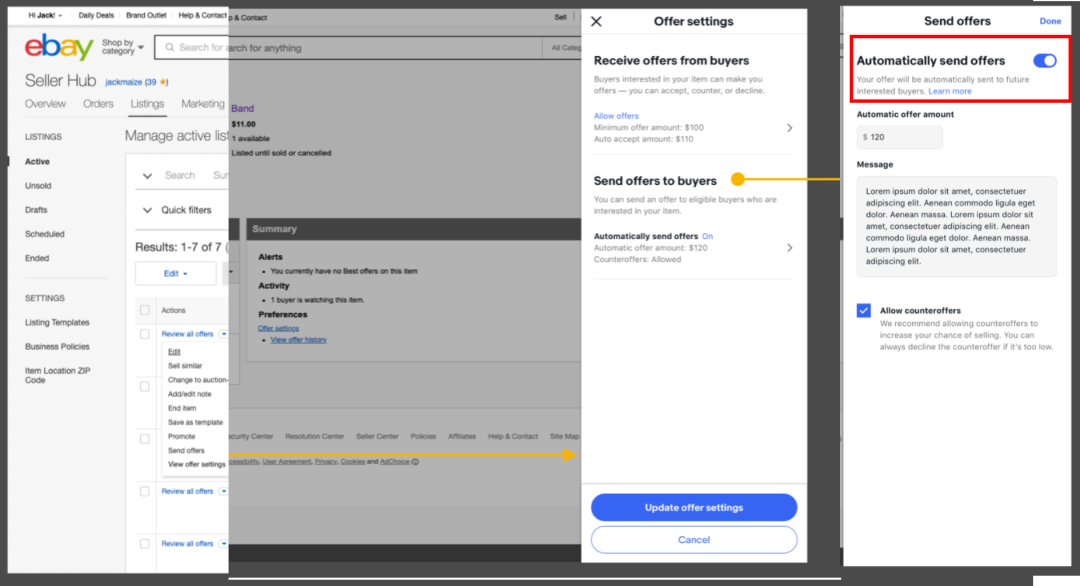Click the search magnifier icon
The width and height of the screenshot is (1080, 586).
click(170, 47)
